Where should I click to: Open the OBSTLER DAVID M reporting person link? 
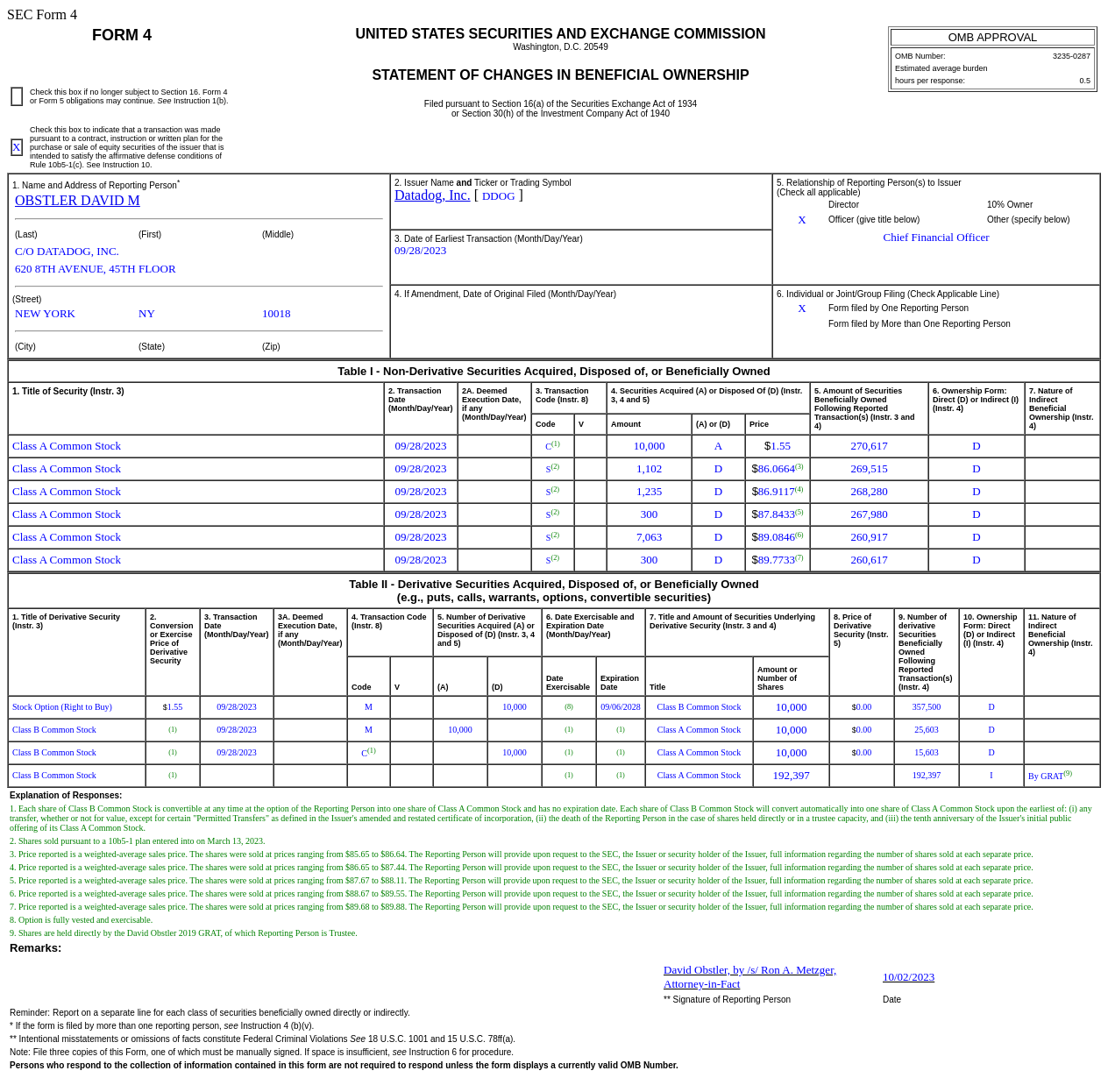coord(77,201)
